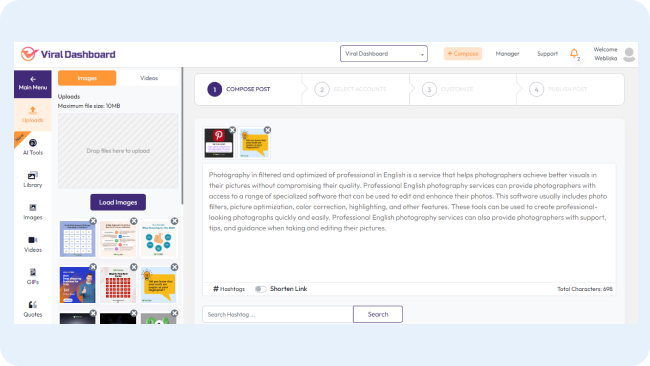Open the Hashtags option
The width and height of the screenshot is (650, 366).
(x=229, y=289)
